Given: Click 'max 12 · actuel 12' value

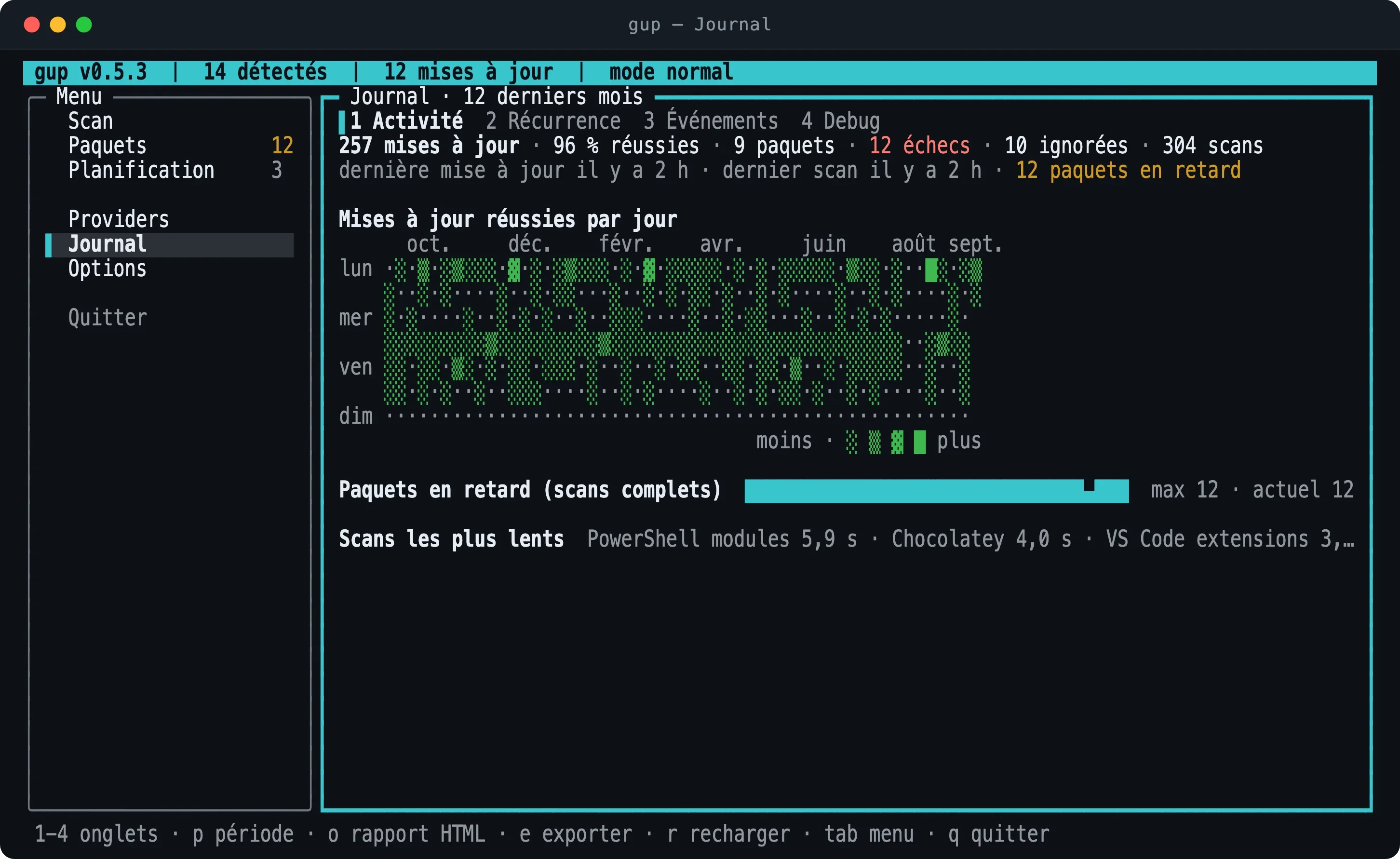Looking at the screenshot, I should click(x=1252, y=490).
